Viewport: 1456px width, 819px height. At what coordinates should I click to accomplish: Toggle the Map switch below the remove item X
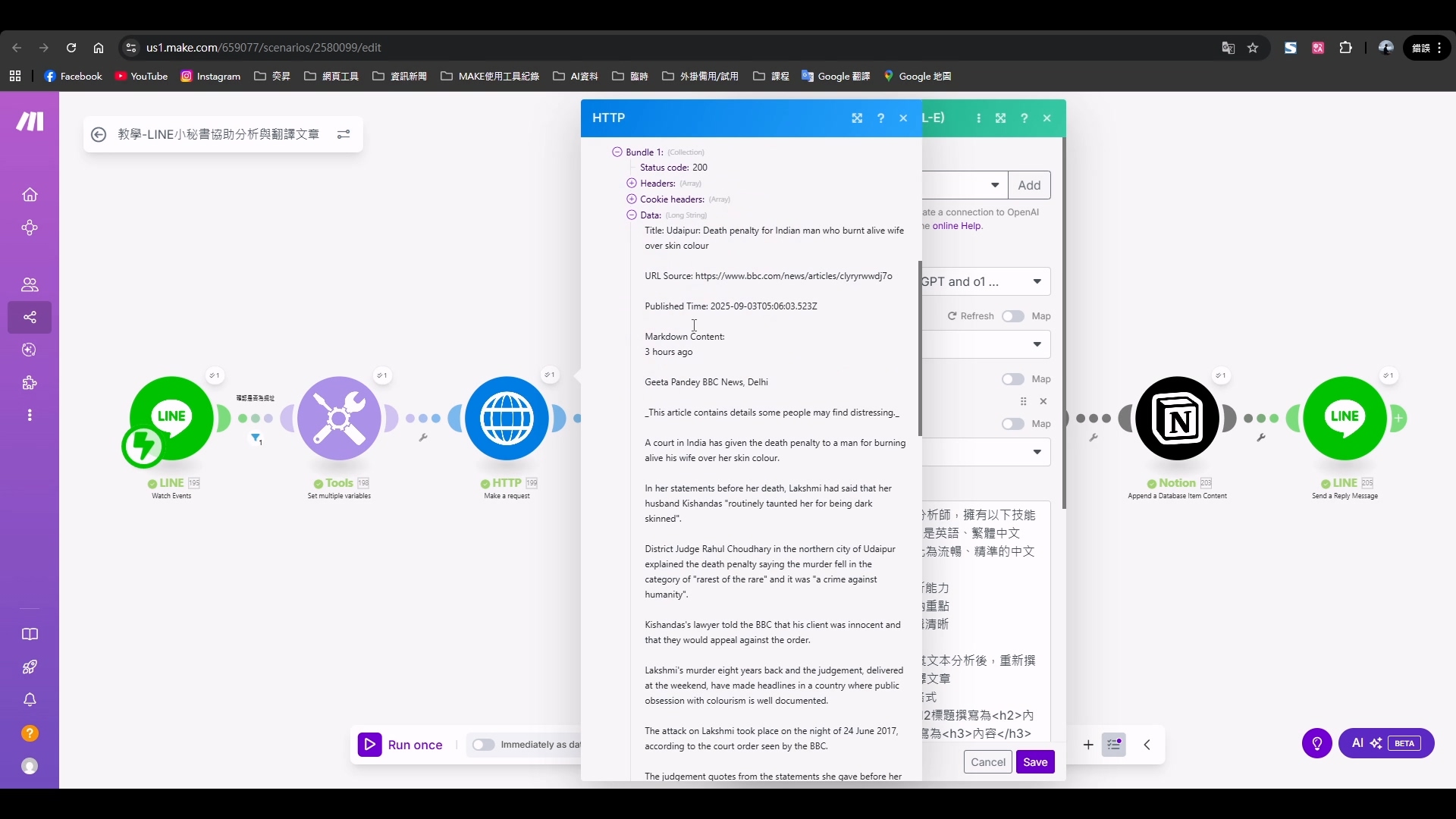(x=1013, y=424)
